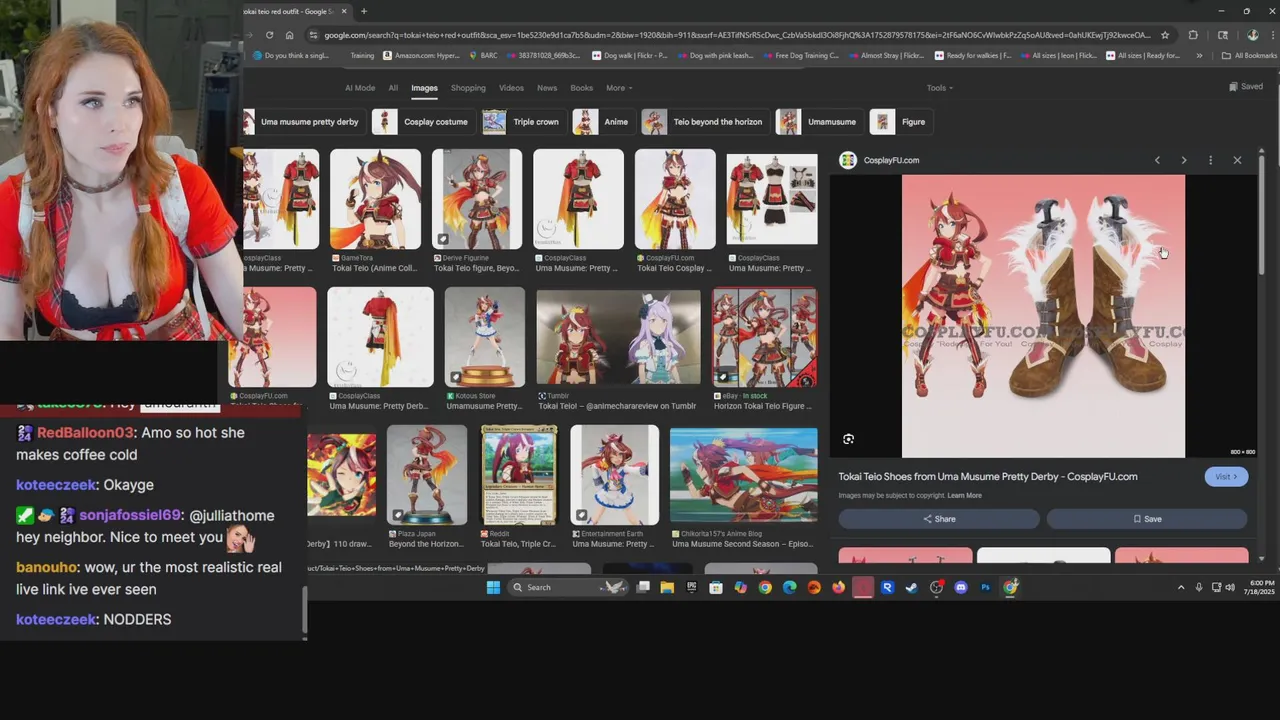Show hidden system tray icons
Viewport: 1280px width, 720px height.
1181,587
